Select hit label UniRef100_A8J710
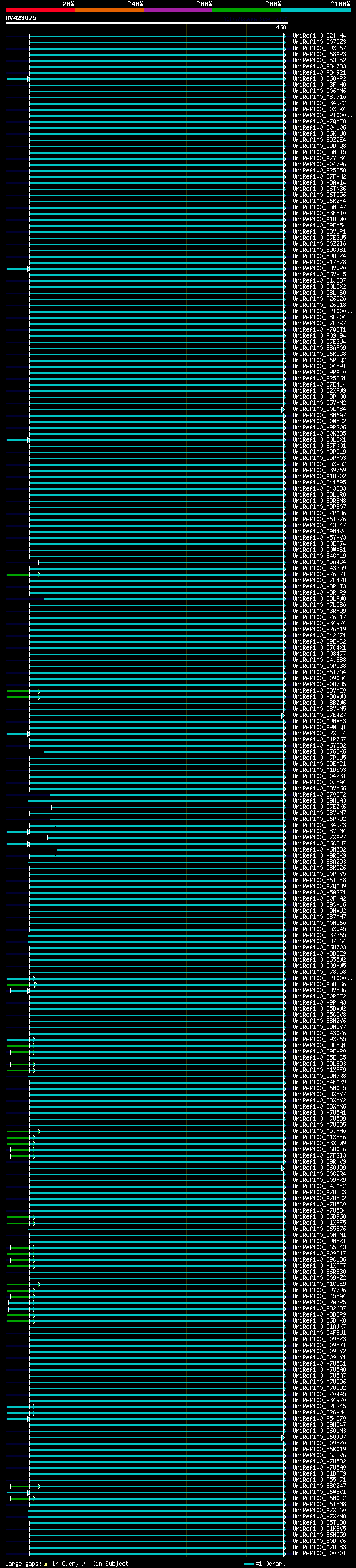The width and height of the screenshot is (356, 1568). click(319, 97)
